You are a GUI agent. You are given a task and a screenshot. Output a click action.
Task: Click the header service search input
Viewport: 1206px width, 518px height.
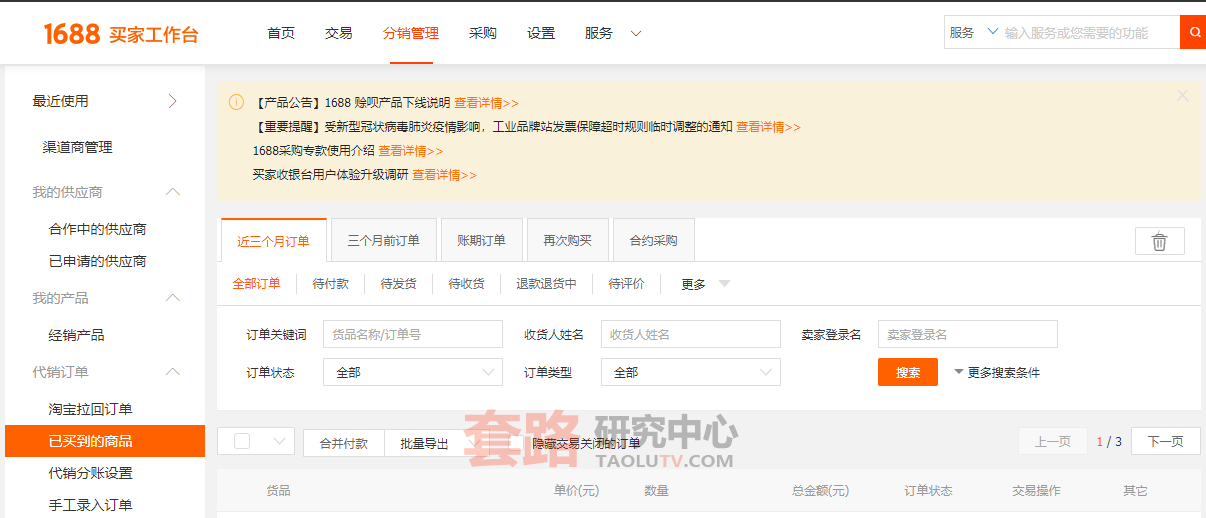tap(1090, 32)
